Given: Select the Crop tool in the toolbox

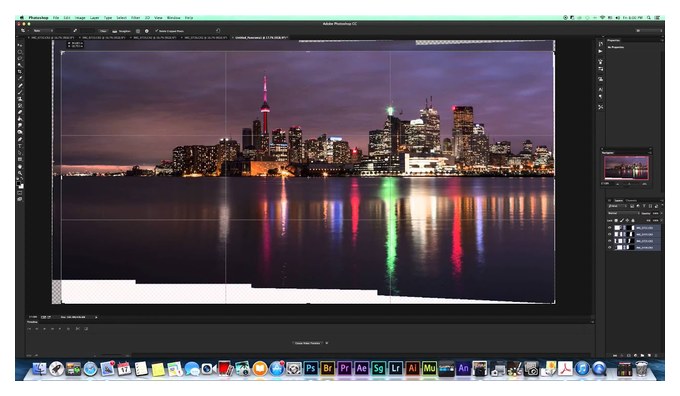Looking at the screenshot, I should [20, 72].
